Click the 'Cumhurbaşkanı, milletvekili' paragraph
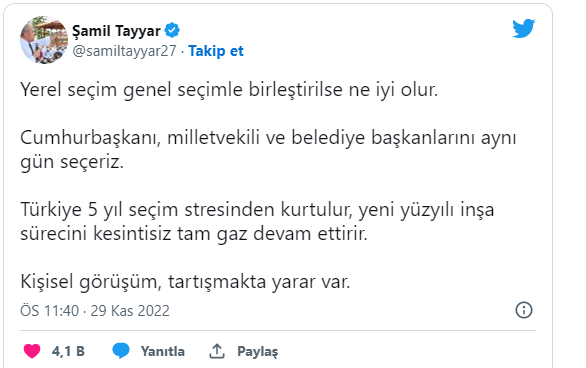The height and width of the screenshot is (368, 586). click(268, 150)
